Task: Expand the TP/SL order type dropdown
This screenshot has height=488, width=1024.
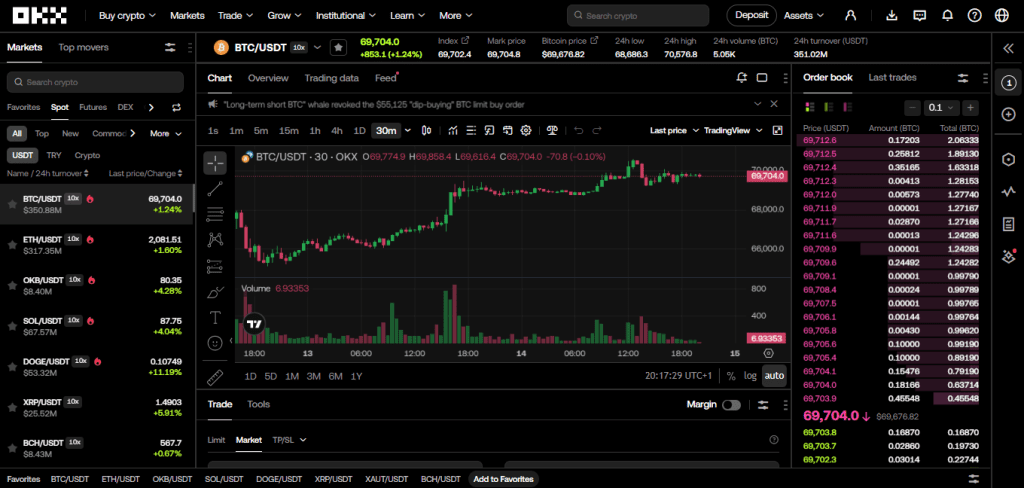Action: click(x=289, y=440)
